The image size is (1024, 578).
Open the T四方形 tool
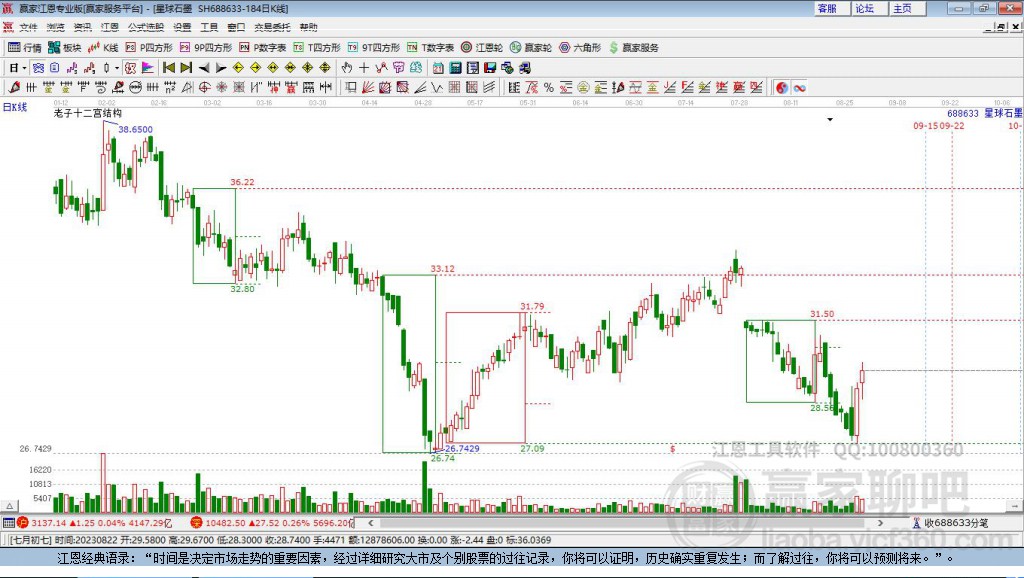coord(317,48)
